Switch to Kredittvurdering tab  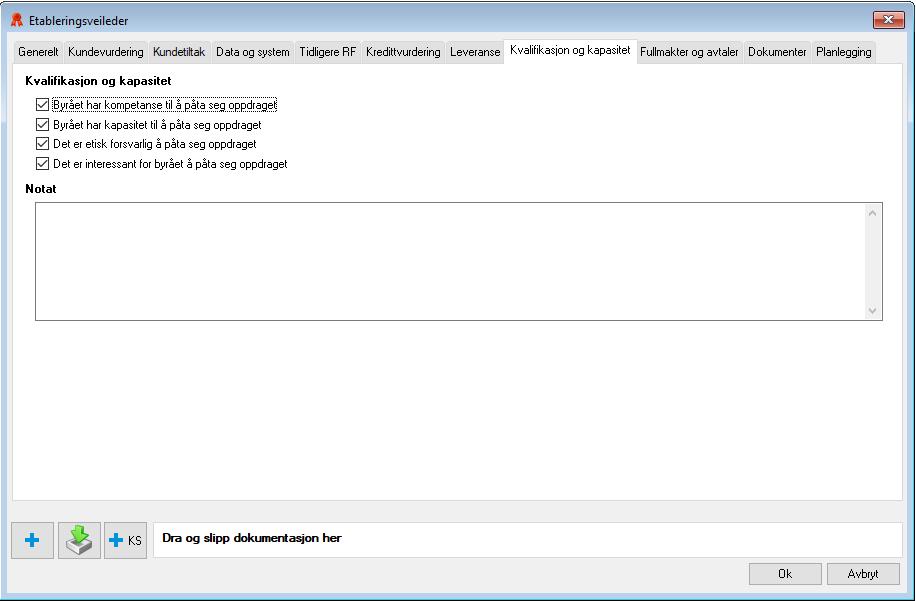403,52
